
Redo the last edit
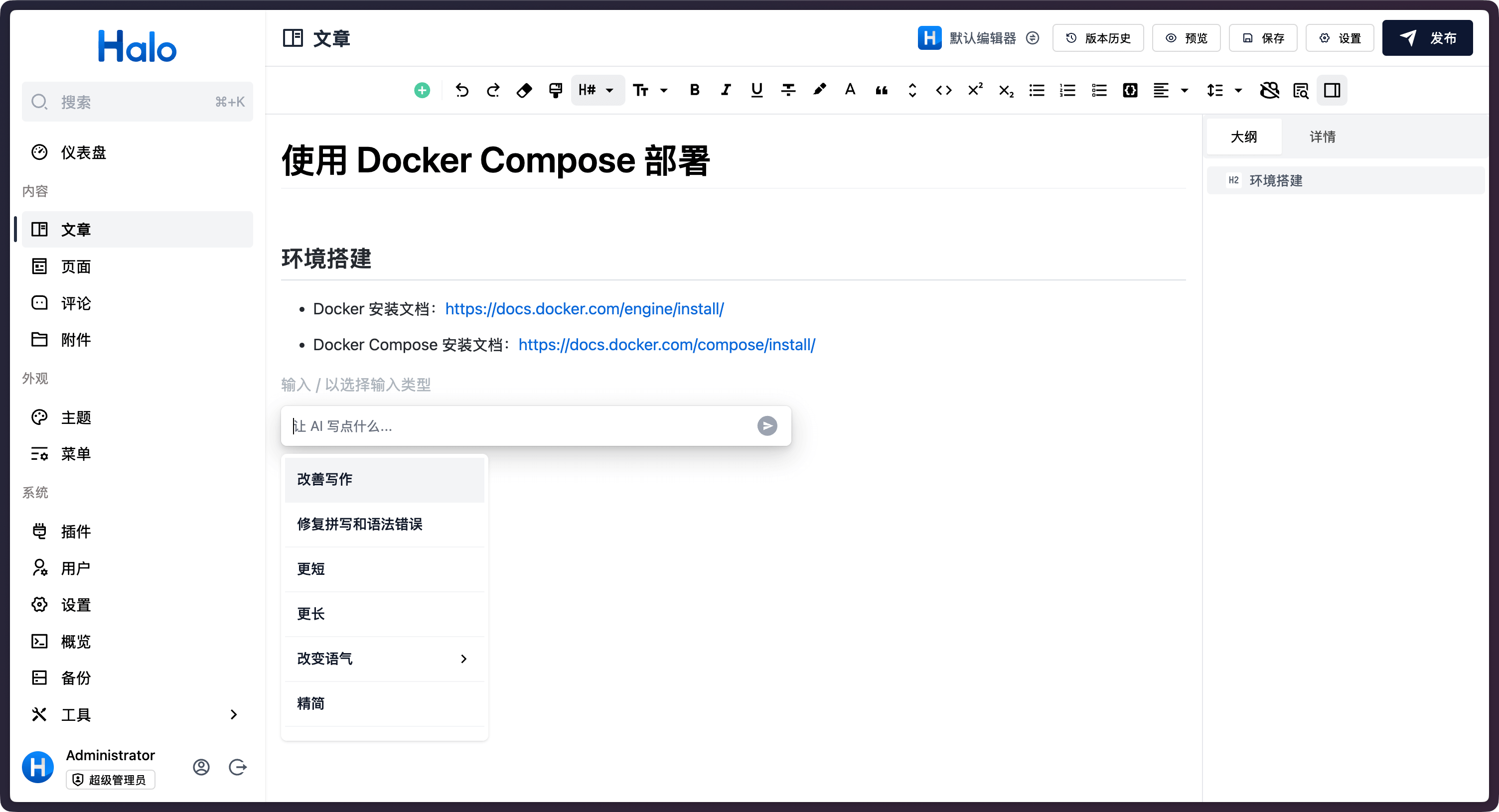click(x=493, y=90)
